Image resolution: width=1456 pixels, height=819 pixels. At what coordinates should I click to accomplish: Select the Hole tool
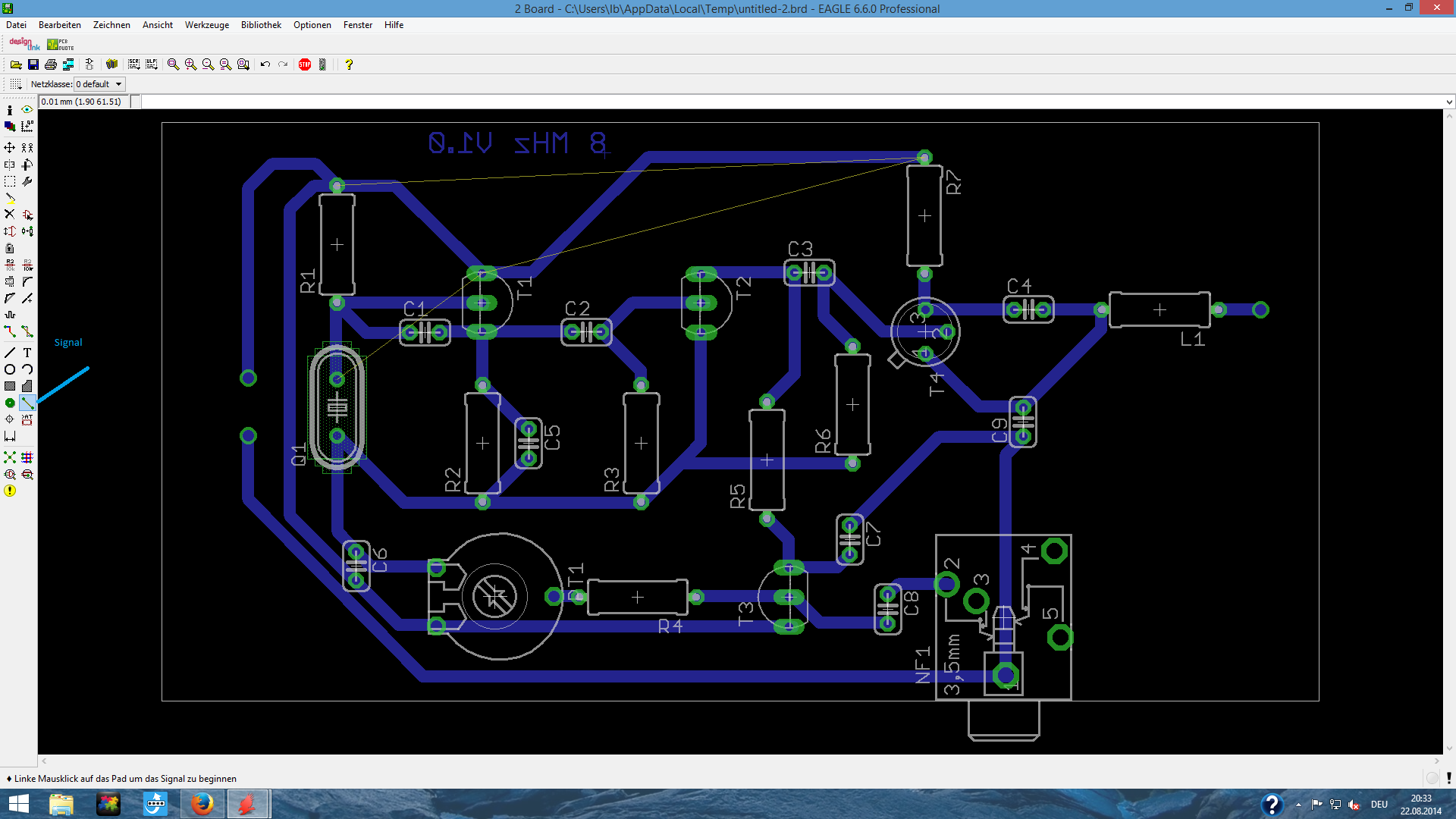(x=10, y=419)
